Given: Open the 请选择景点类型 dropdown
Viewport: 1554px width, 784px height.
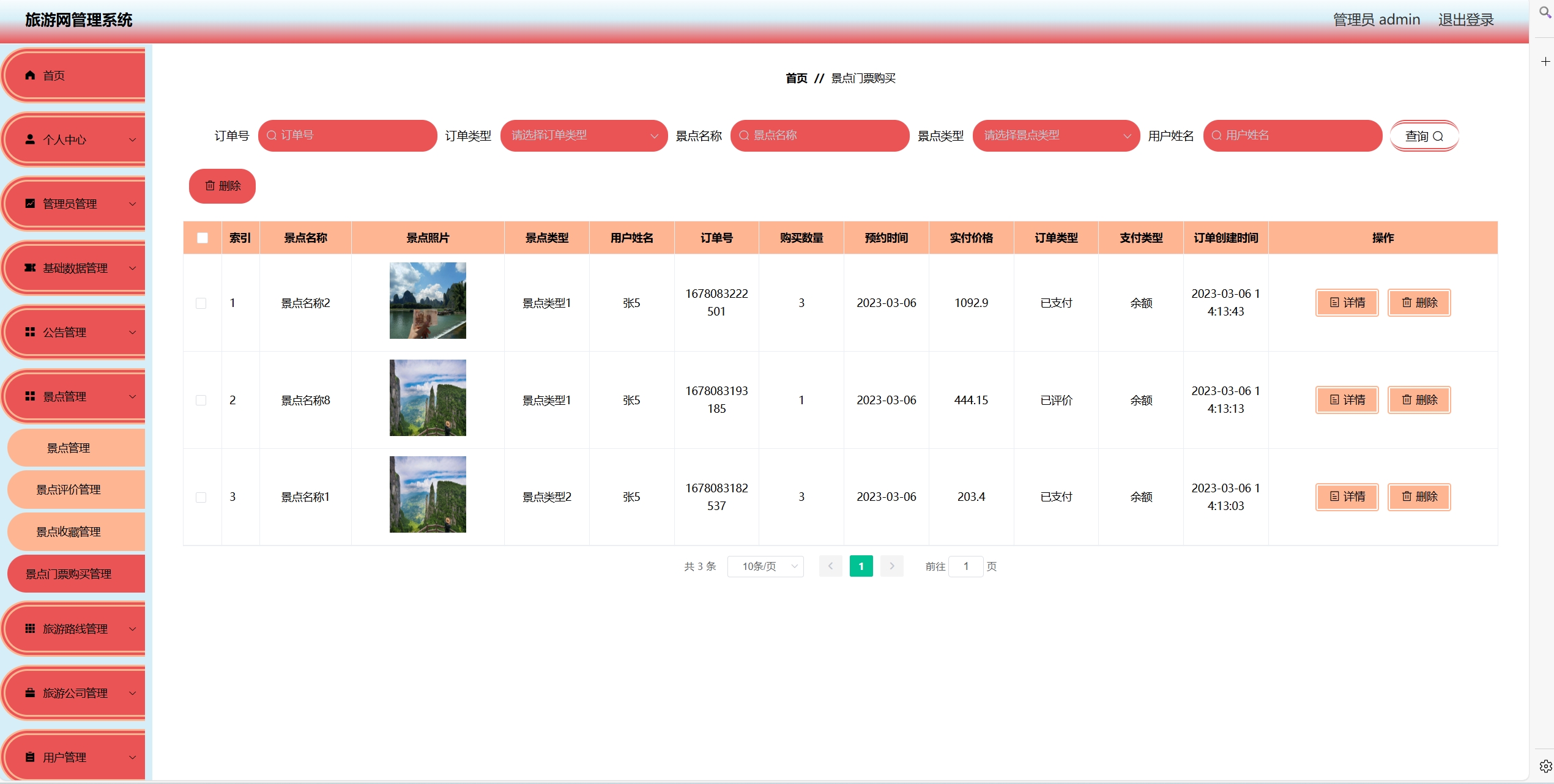Looking at the screenshot, I should pos(1055,136).
